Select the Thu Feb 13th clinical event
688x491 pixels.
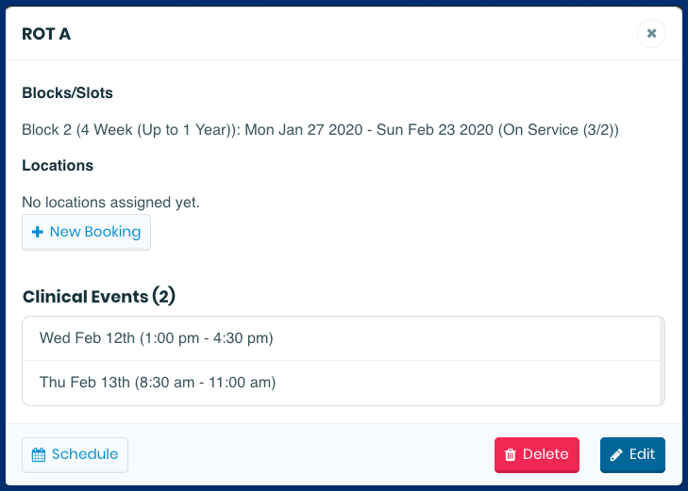(341, 383)
